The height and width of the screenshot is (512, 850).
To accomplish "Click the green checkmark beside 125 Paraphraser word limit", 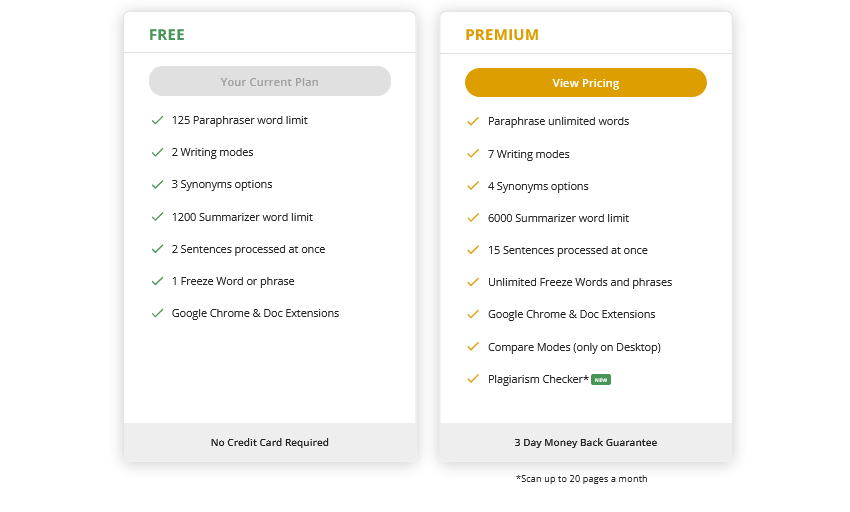I will 157,120.
